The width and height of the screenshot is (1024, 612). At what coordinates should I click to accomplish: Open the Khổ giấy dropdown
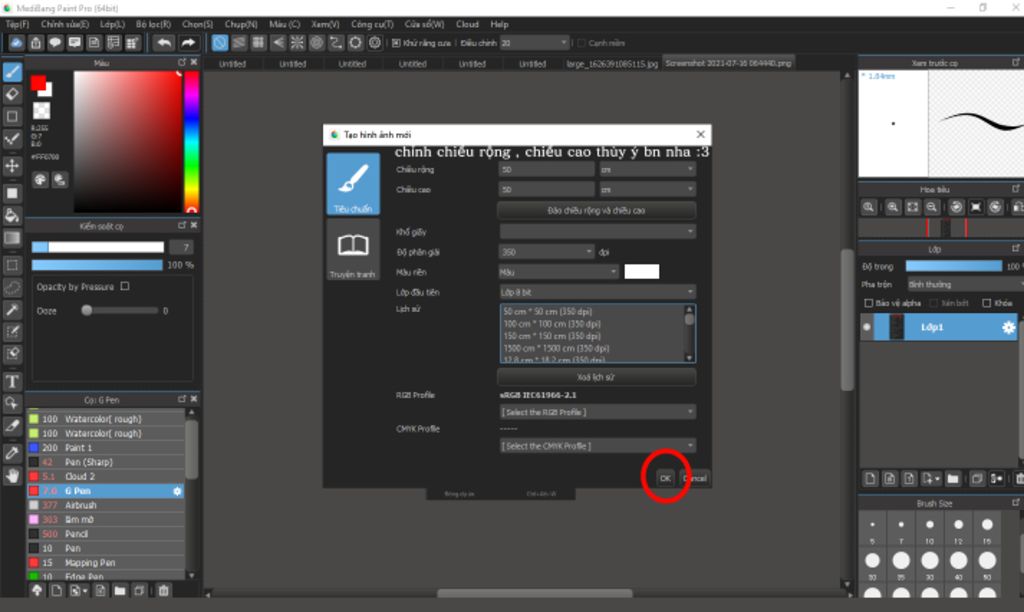(x=598, y=231)
